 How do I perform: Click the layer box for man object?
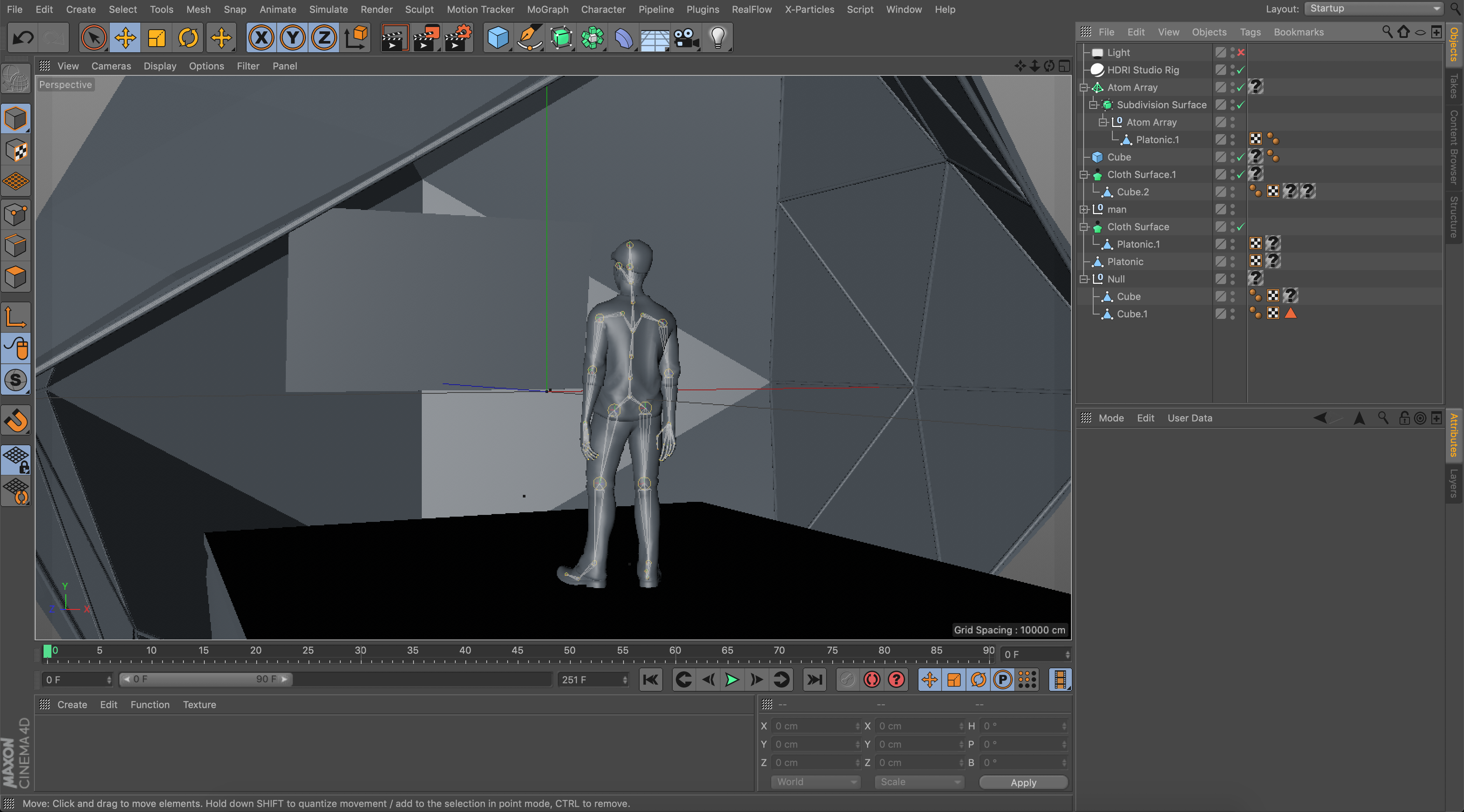click(1221, 209)
